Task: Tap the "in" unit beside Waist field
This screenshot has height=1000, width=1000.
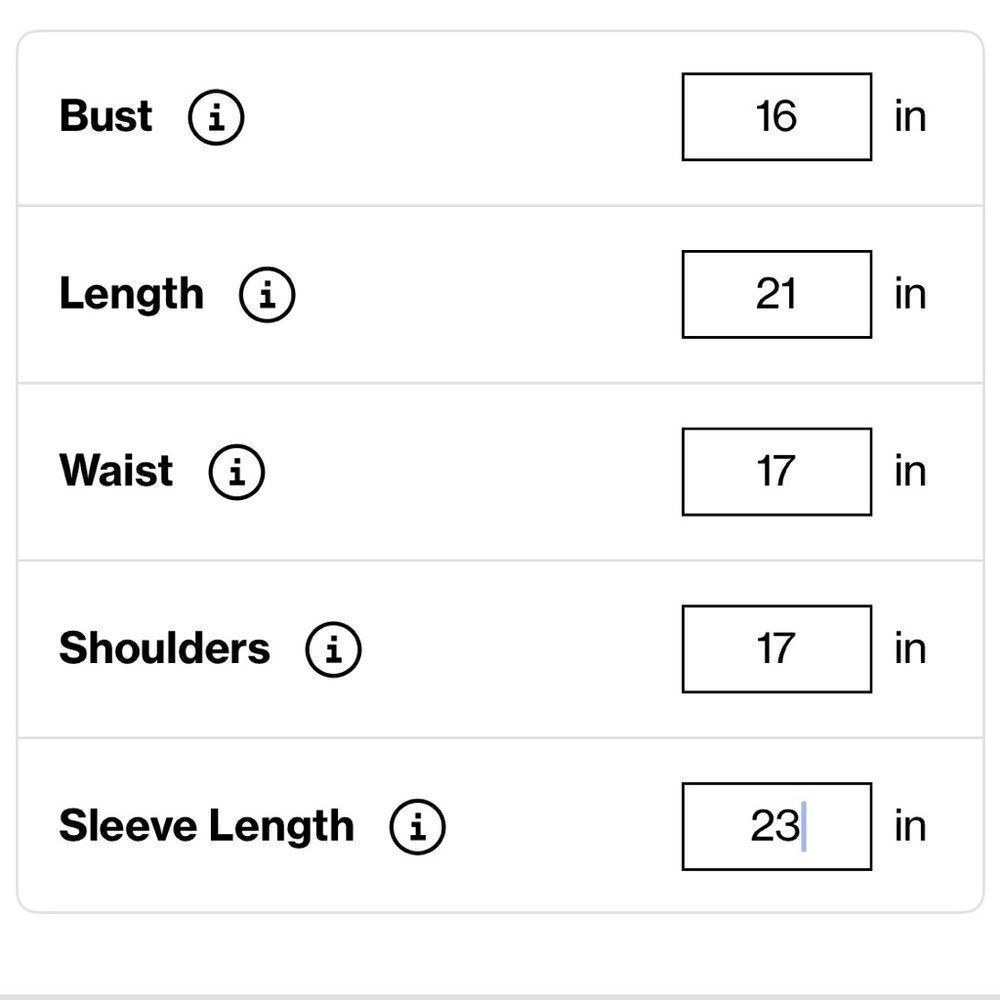Action: (x=910, y=472)
